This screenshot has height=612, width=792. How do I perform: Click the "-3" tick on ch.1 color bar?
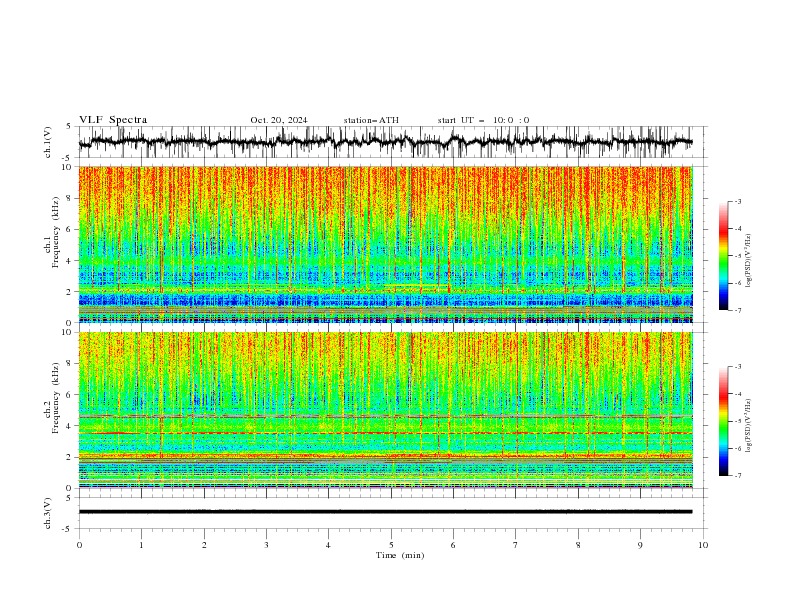click(737, 201)
